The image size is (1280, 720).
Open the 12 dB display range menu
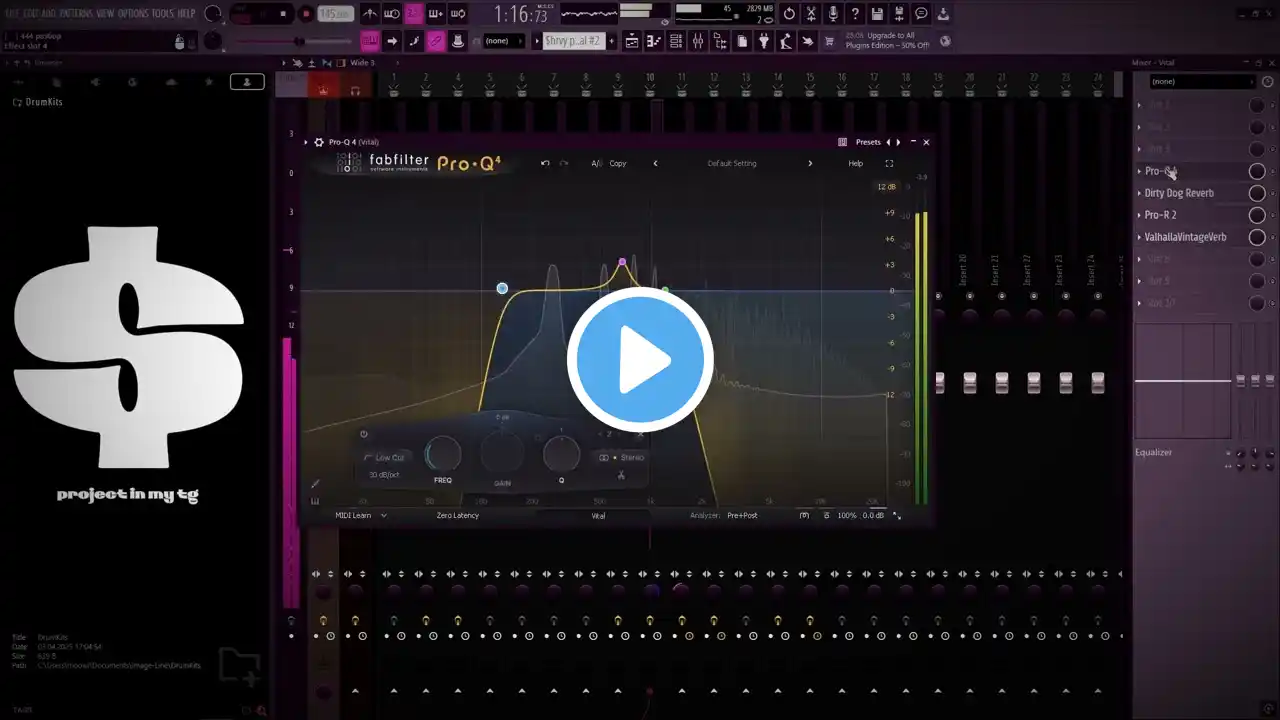pos(886,187)
